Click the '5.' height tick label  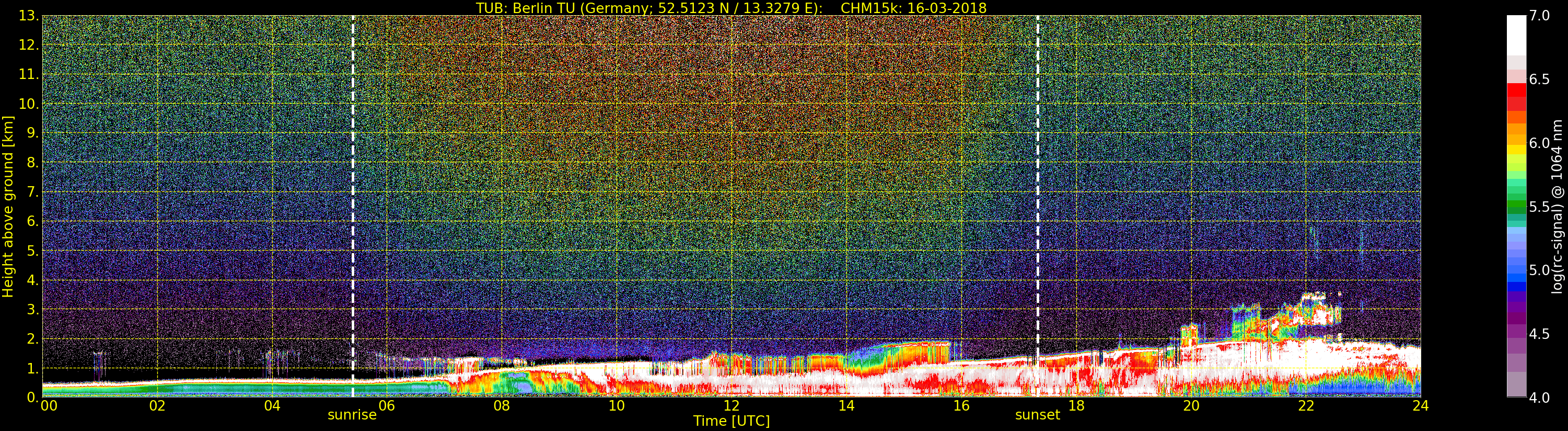(x=33, y=251)
